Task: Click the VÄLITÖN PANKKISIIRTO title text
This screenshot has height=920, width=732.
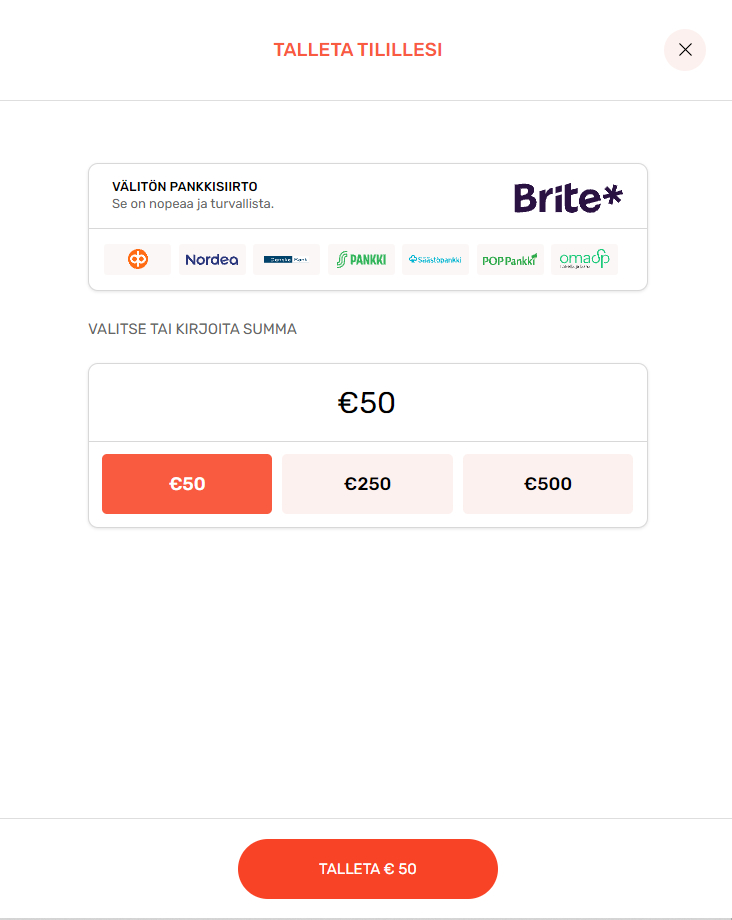Action: point(185,187)
